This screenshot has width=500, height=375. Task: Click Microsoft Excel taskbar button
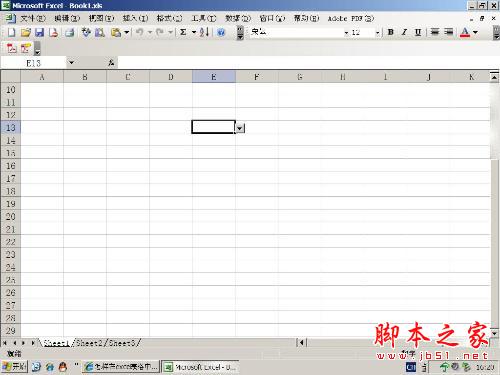click(201, 367)
